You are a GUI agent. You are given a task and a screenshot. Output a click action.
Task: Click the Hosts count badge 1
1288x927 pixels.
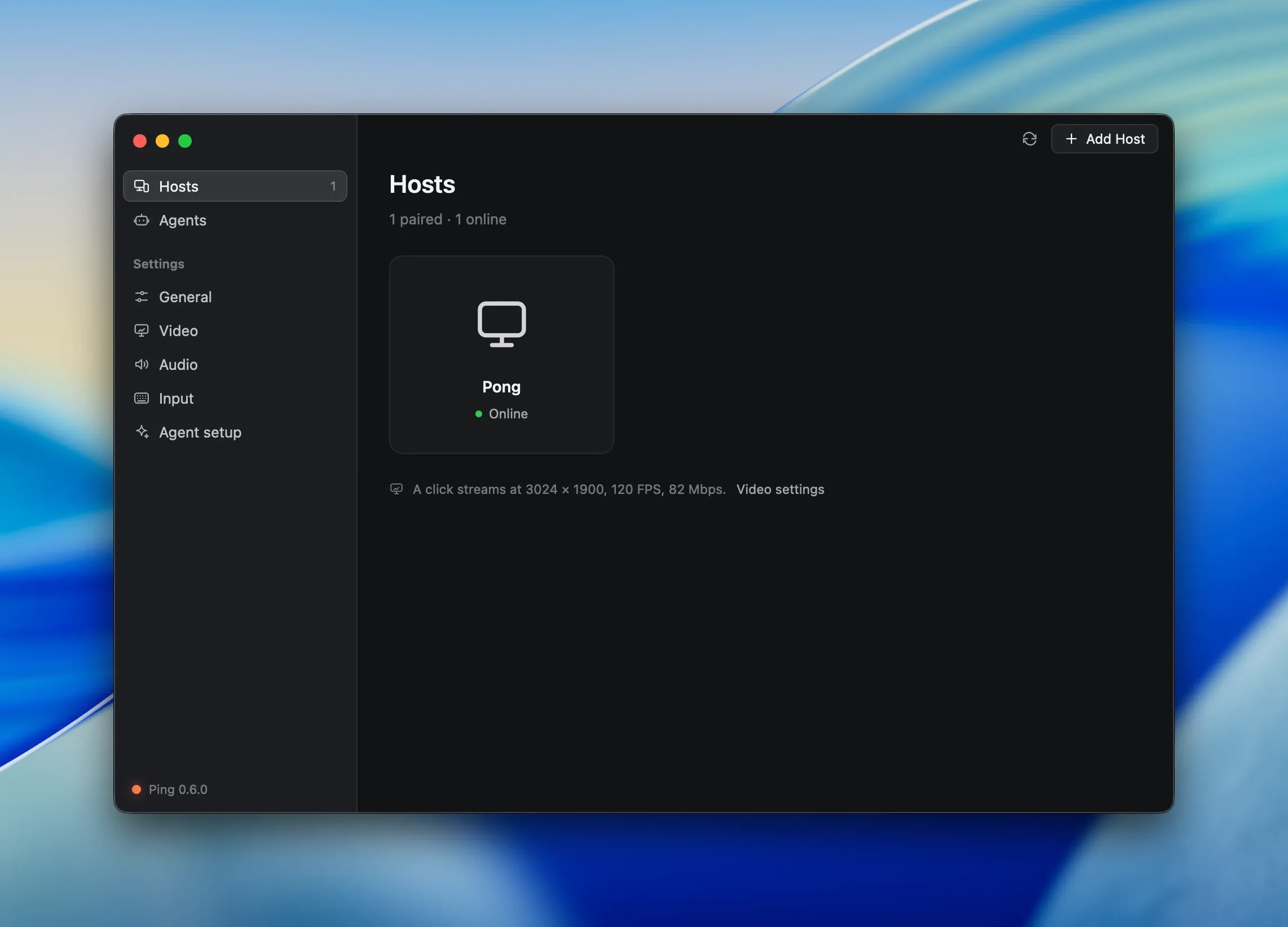(333, 186)
